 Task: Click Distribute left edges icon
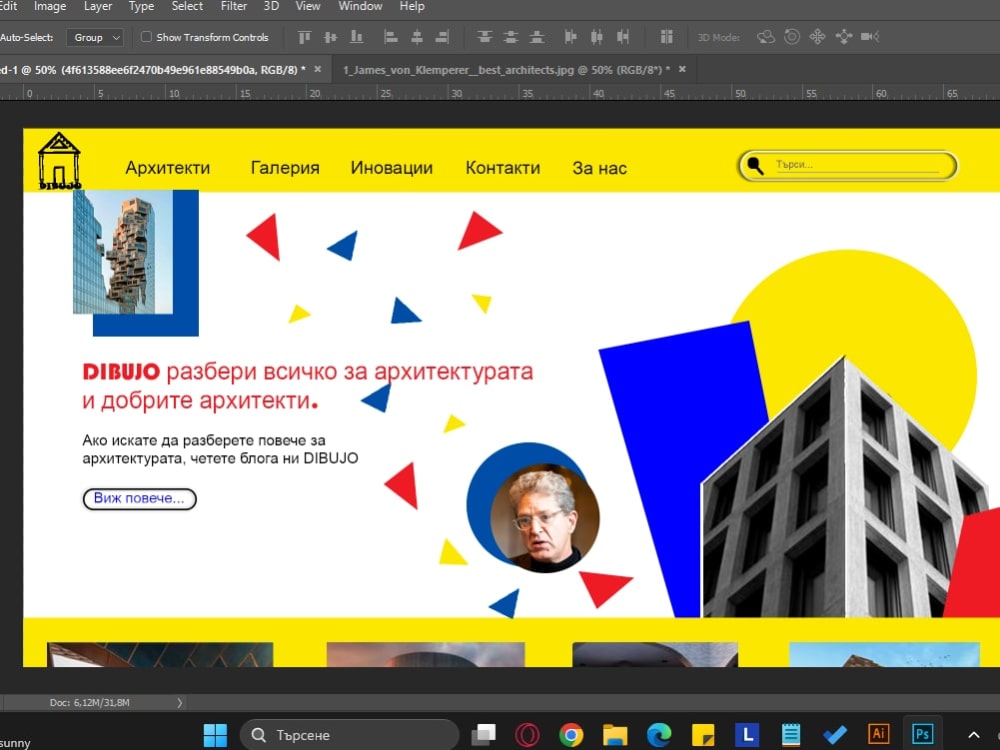[x=570, y=37]
